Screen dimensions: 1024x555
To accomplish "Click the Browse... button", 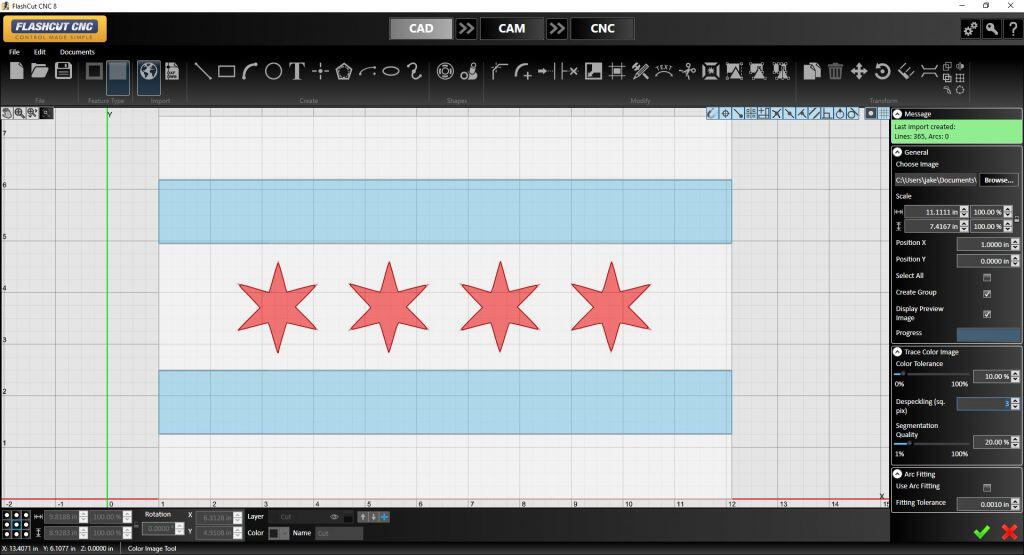I will pyautogui.click(x=998, y=180).
